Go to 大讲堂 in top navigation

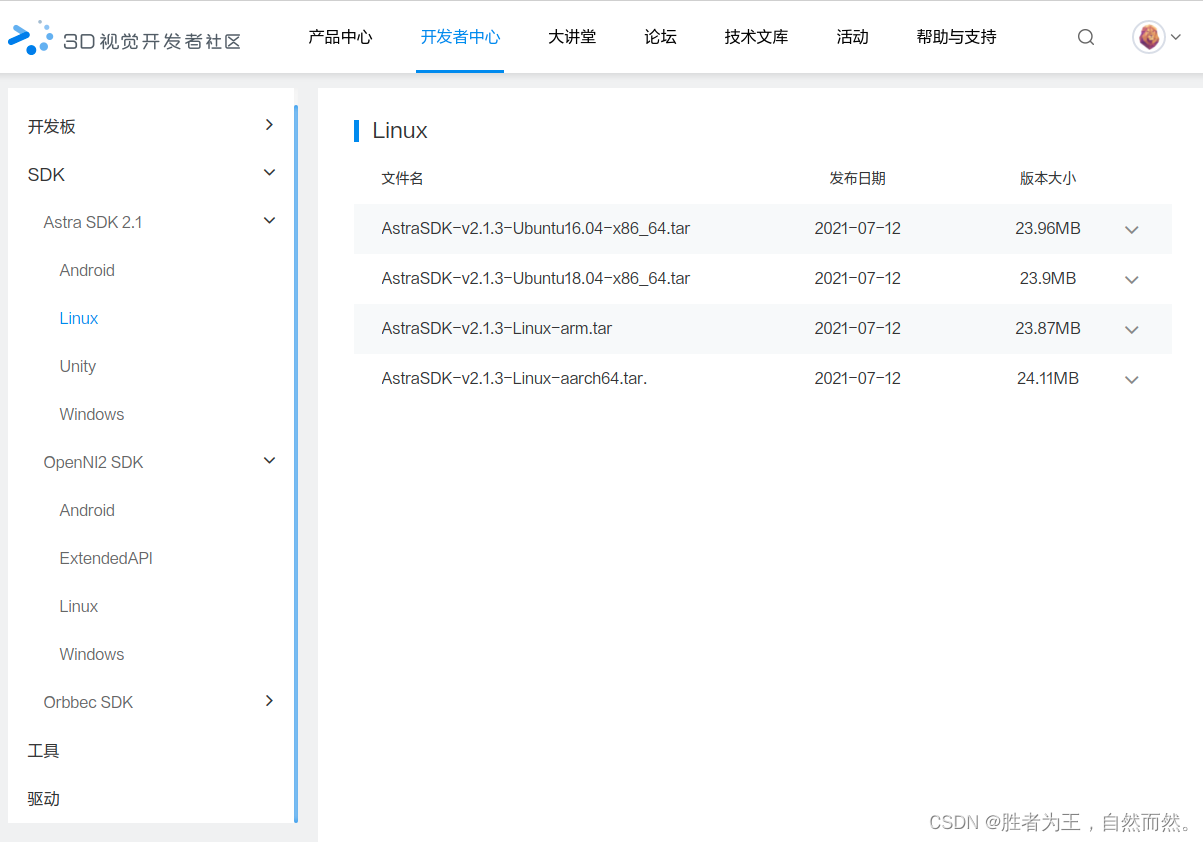[x=572, y=37]
